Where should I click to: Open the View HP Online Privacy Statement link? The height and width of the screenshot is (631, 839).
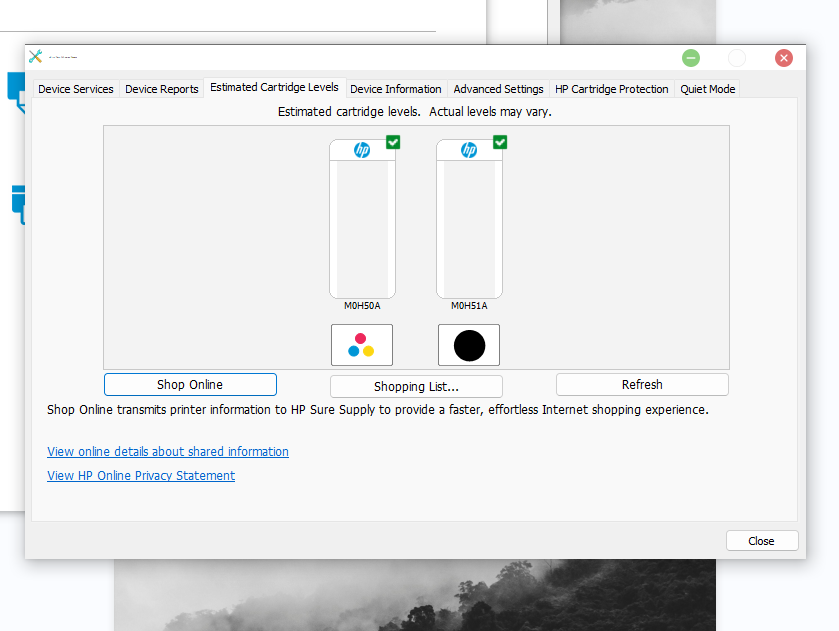141,476
